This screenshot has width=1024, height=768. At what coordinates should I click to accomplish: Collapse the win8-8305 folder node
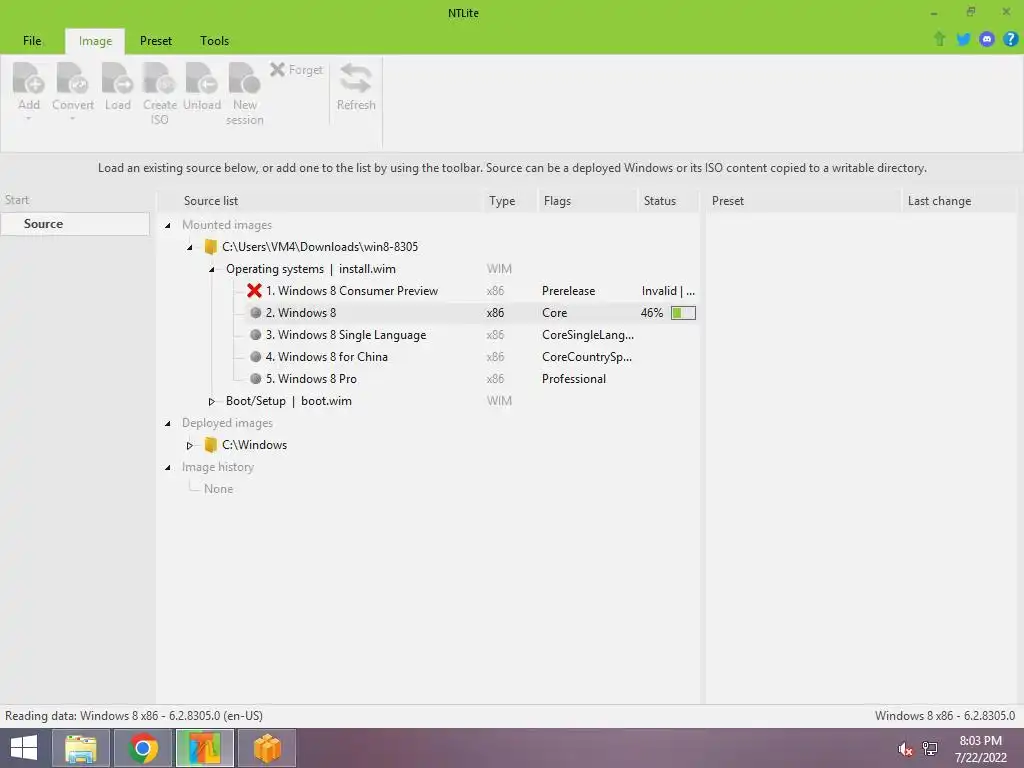(x=189, y=248)
